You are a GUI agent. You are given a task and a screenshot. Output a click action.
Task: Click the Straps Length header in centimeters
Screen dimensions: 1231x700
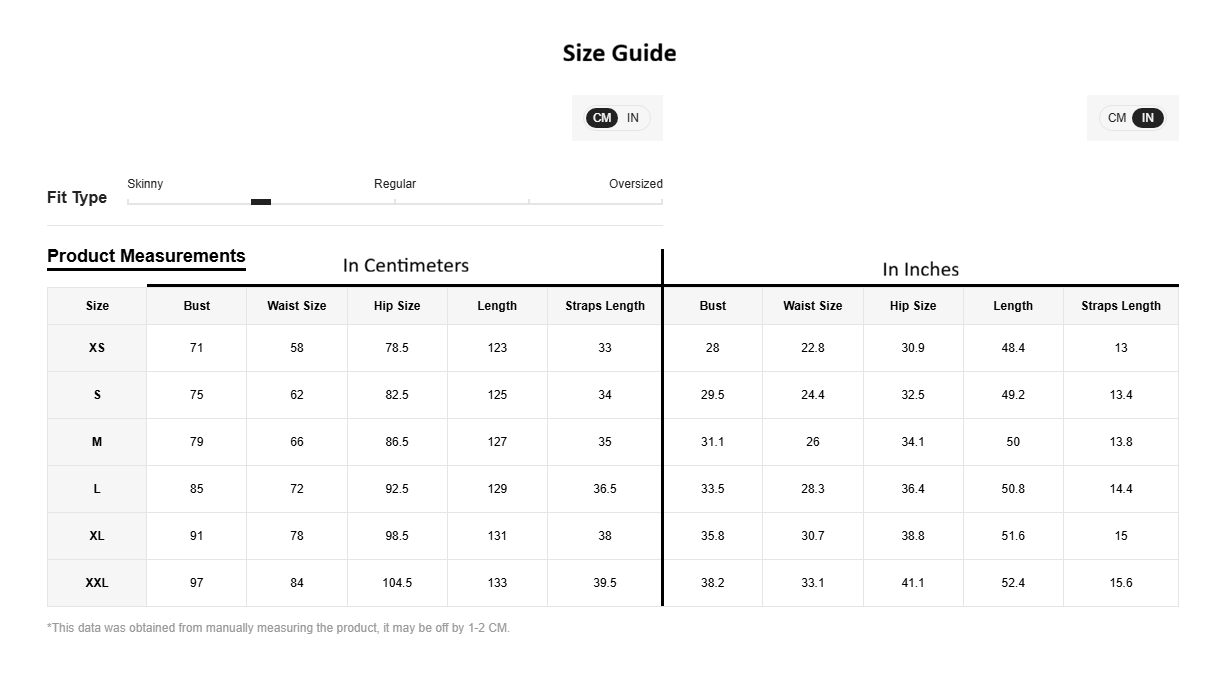(605, 306)
